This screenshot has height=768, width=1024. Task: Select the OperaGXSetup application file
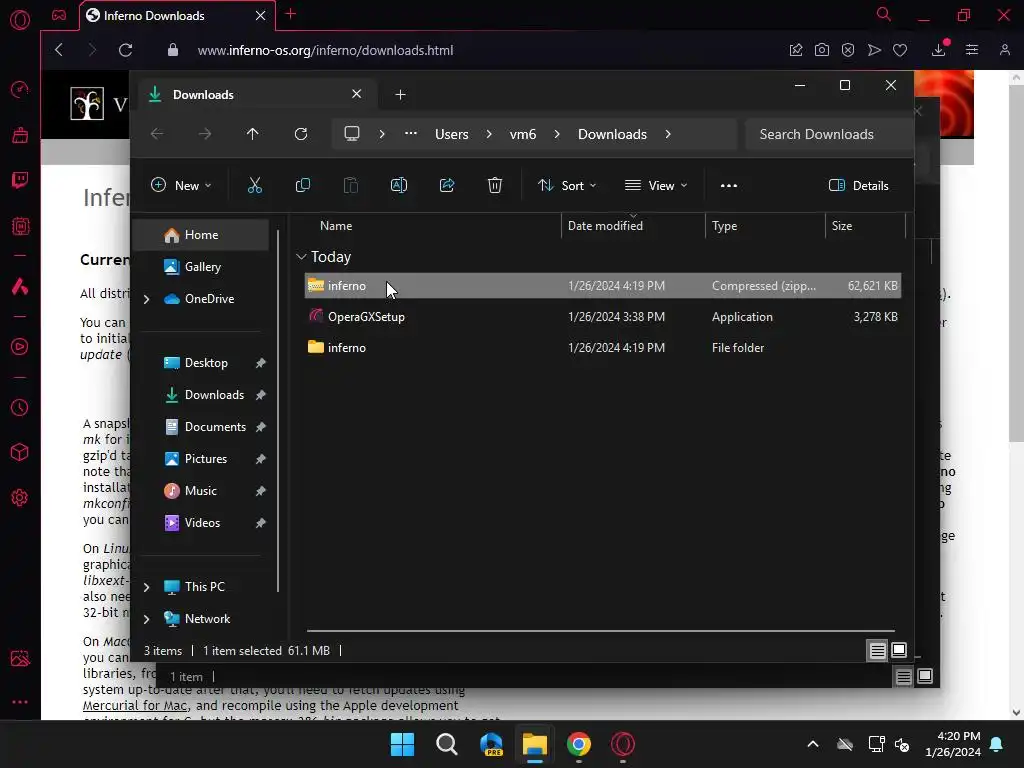(602, 317)
